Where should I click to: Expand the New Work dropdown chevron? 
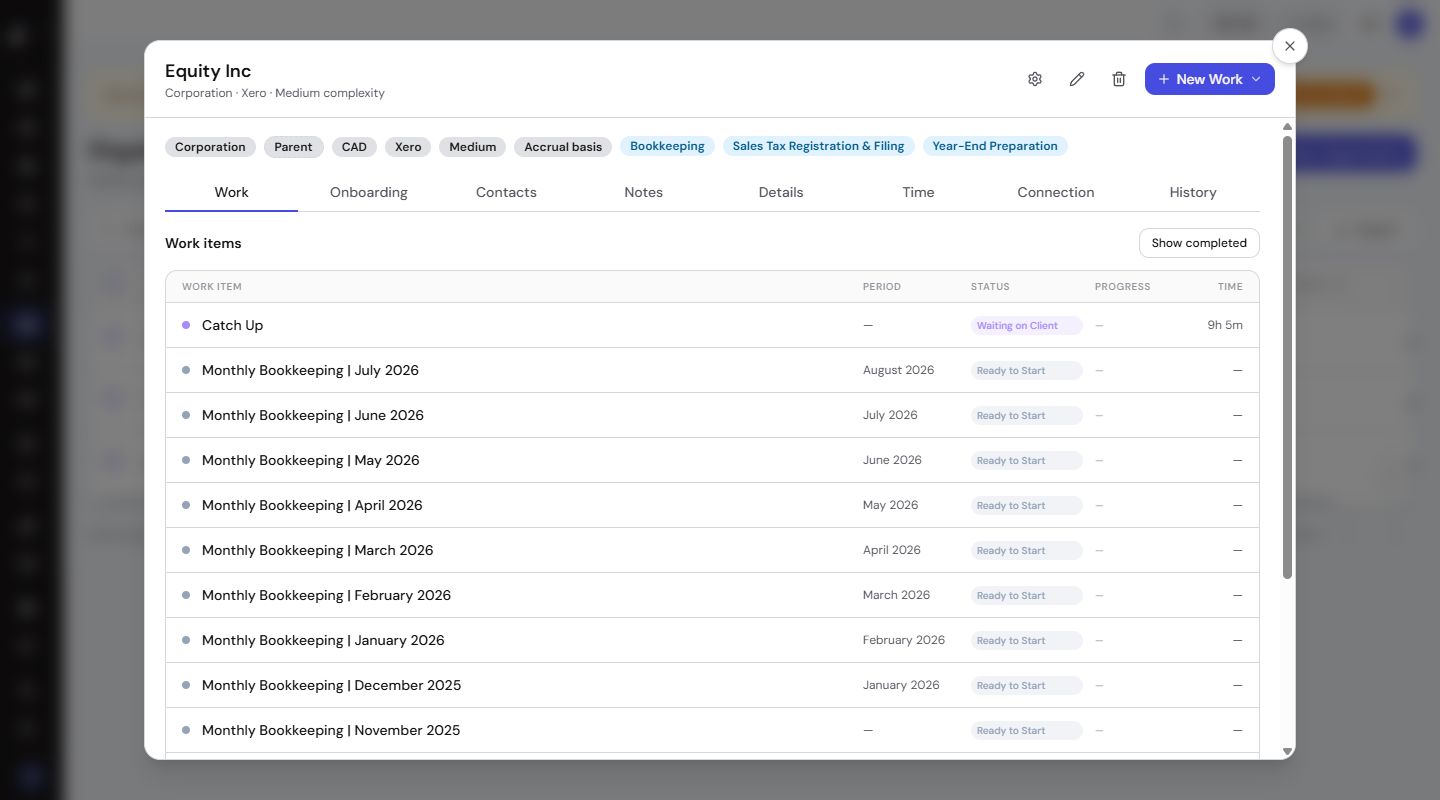coord(1257,79)
